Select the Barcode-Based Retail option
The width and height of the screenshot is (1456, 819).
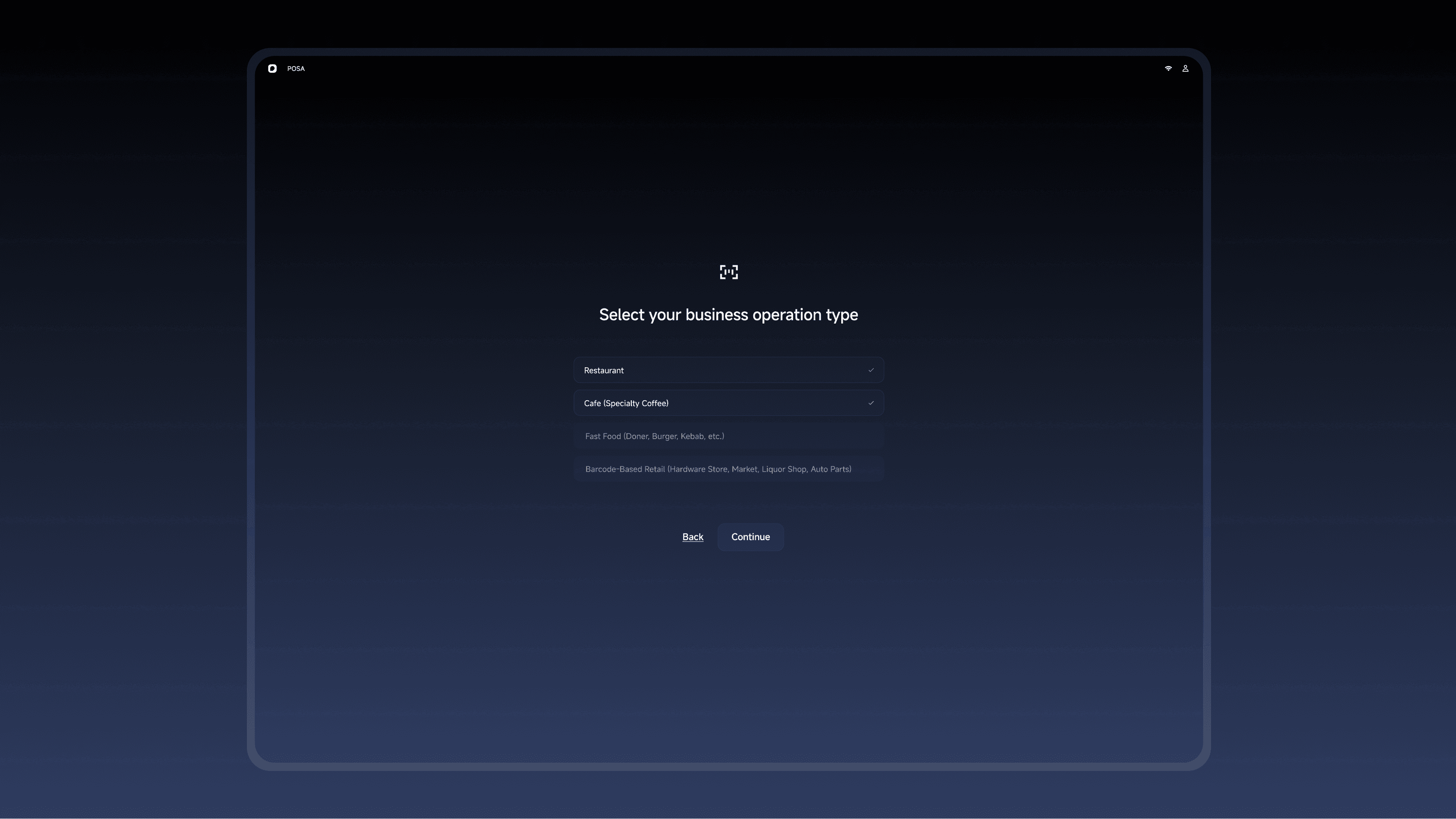[728, 469]
